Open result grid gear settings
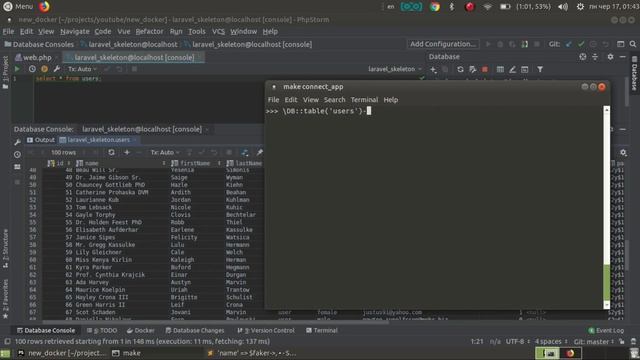The width and height of the screenshot is (640, 360). tap(623, 152)
